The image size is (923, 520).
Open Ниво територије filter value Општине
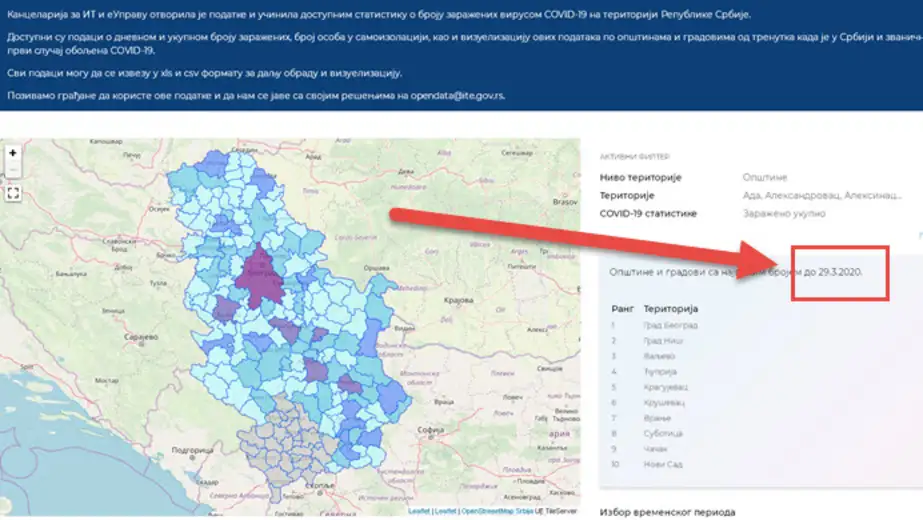[x=764, y=177]
